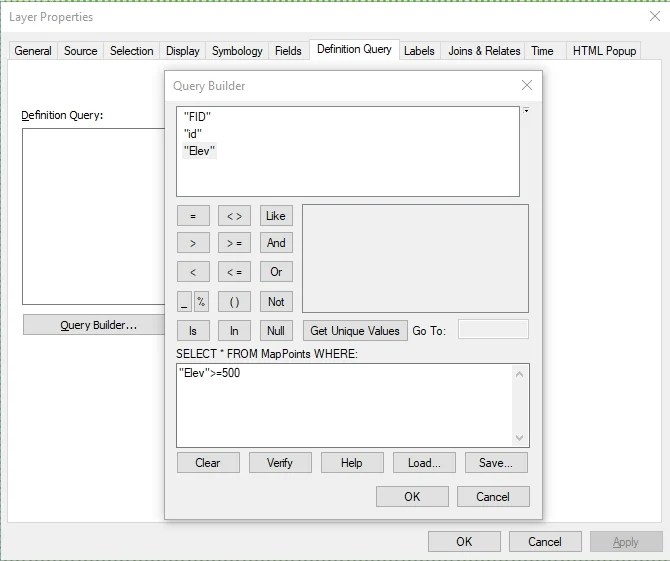This screenshot has height=561, width=670.
Task: Insert the Like operator
Action: coord(276,216)
